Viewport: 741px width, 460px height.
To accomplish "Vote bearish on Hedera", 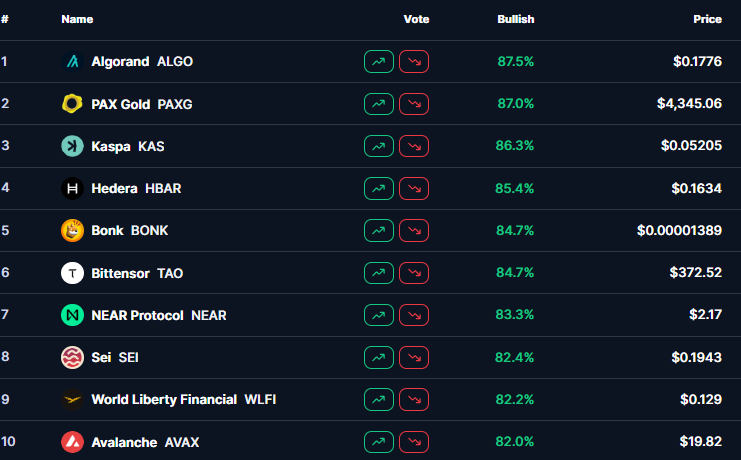I will pyautogui.click(x=414, y=188).
